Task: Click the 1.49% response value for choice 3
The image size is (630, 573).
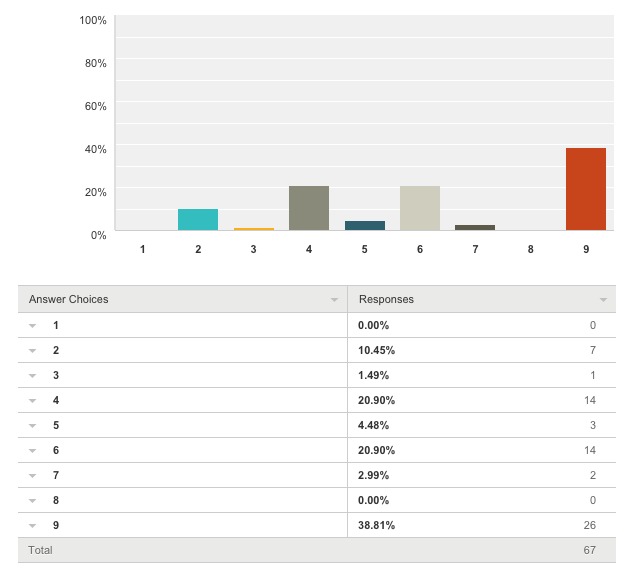Action: point(374,376)
